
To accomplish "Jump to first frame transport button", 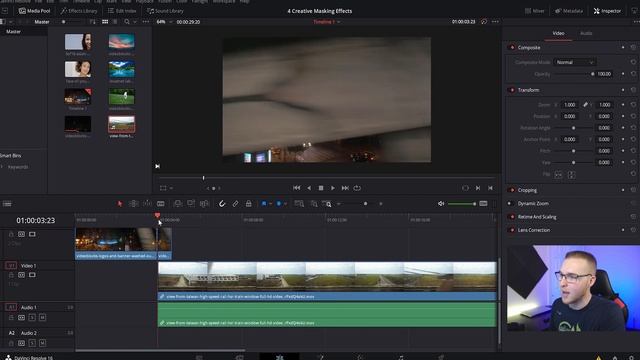I will click(296, 188).
